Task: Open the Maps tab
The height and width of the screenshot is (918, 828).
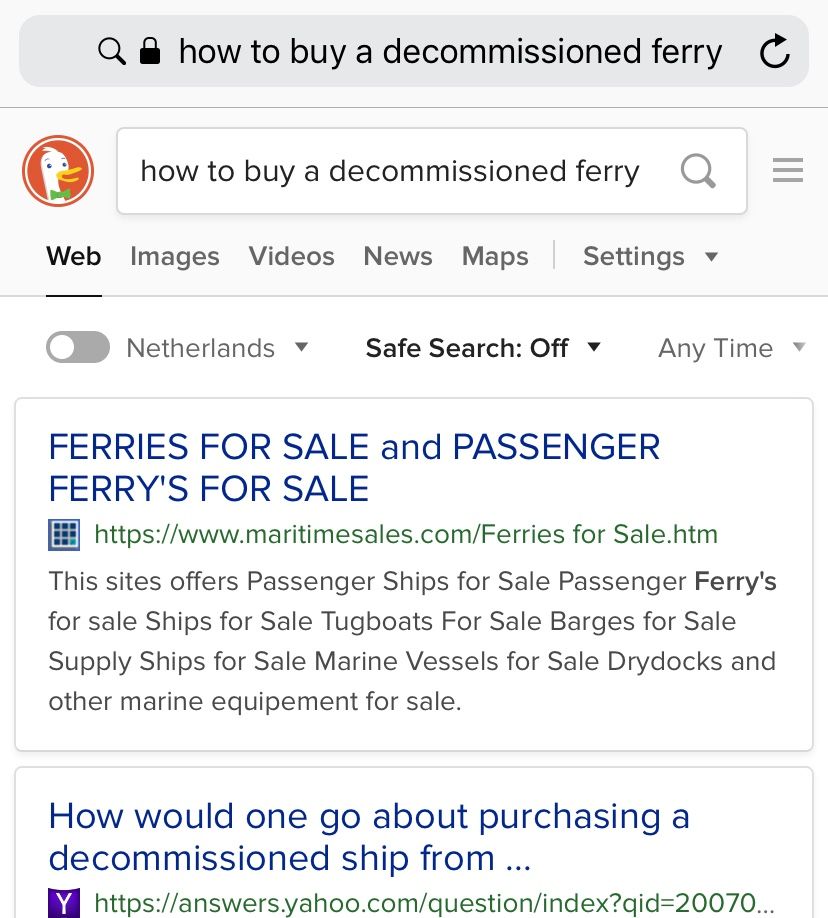Action: (495, 257)
